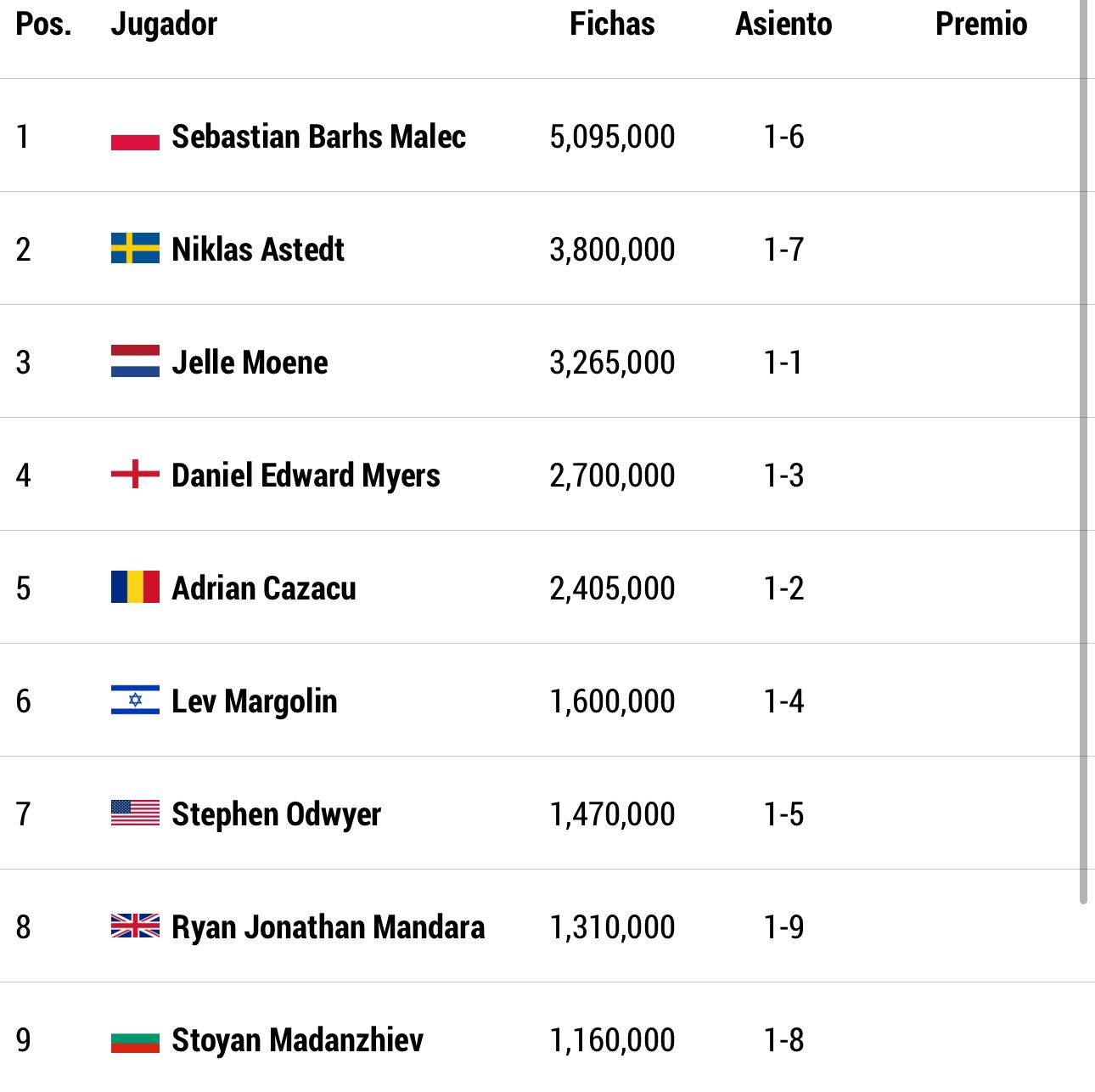Click the UK flag beside Ryan Jonathan Mandara
Viewport: 1095px width, 1092px height.
click(x=135, y=926)
